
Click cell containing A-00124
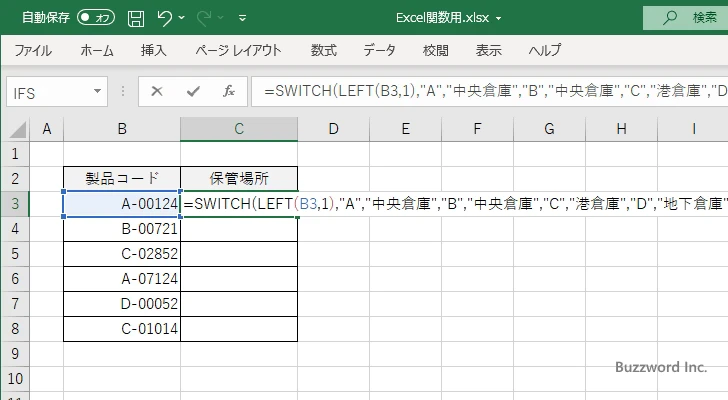(x=122, y=204)
